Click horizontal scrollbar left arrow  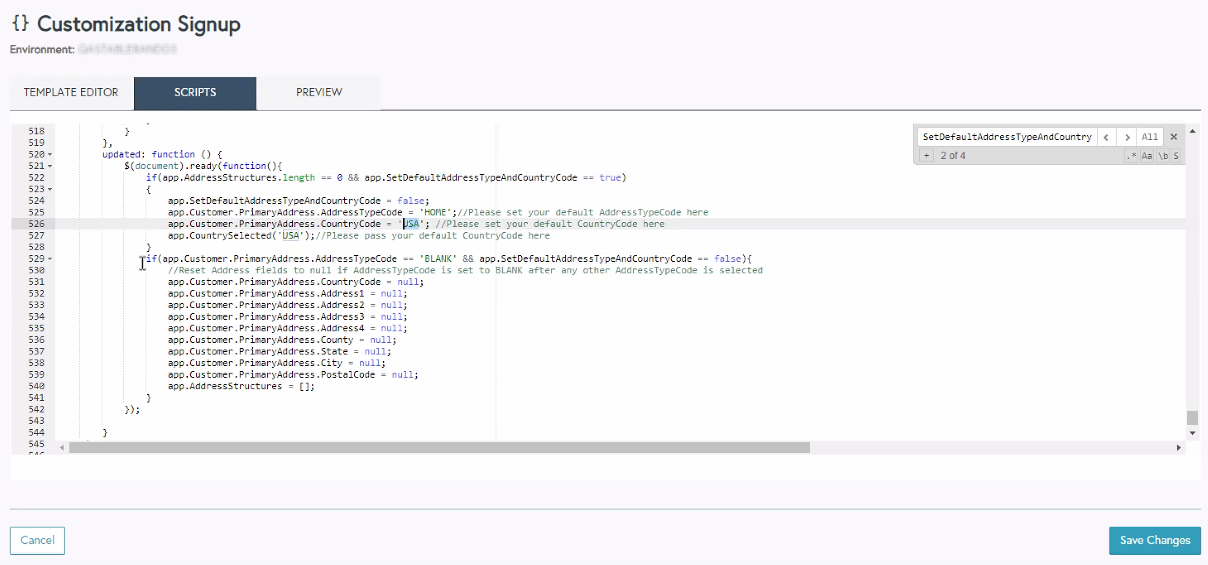[x=62, y=448]
